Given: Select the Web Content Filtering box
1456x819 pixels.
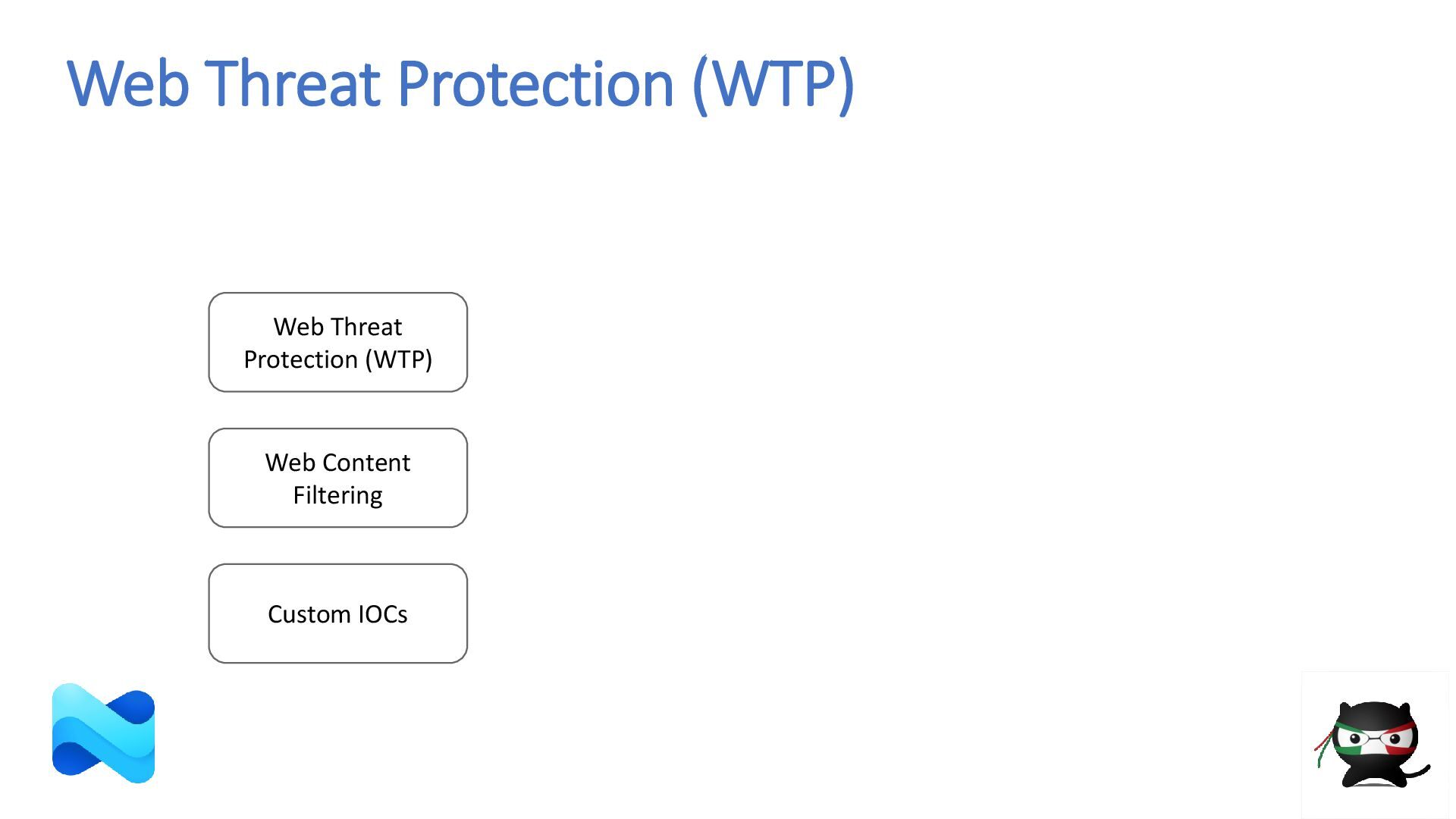Looking at the screenshot, I should coord(337,478).
